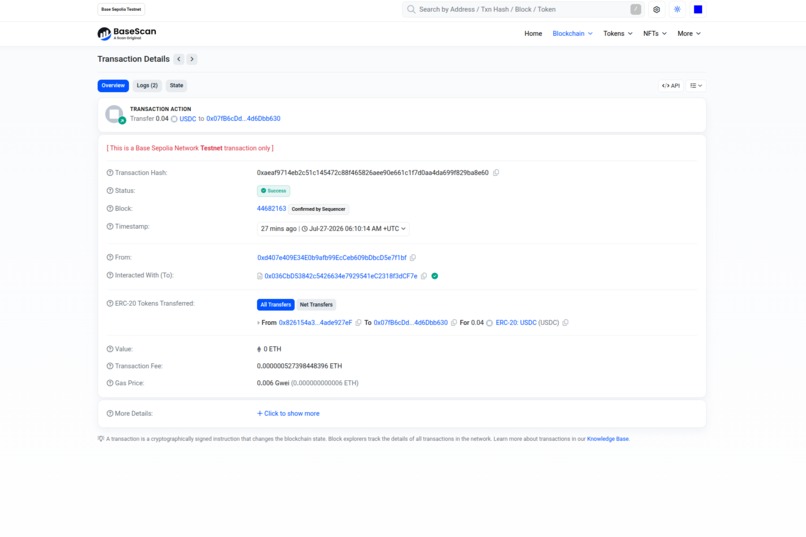Click the contract file icon beside 0x036CbD53842c...
This screenshot has width=806, height=537.
pos(260,276)
